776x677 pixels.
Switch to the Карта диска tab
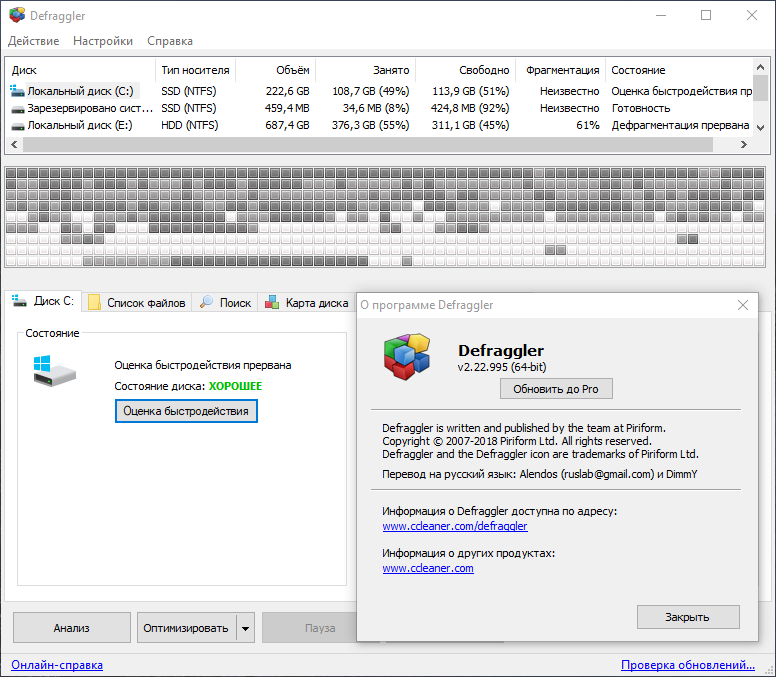pyautogui.click(x=307, y=302)
